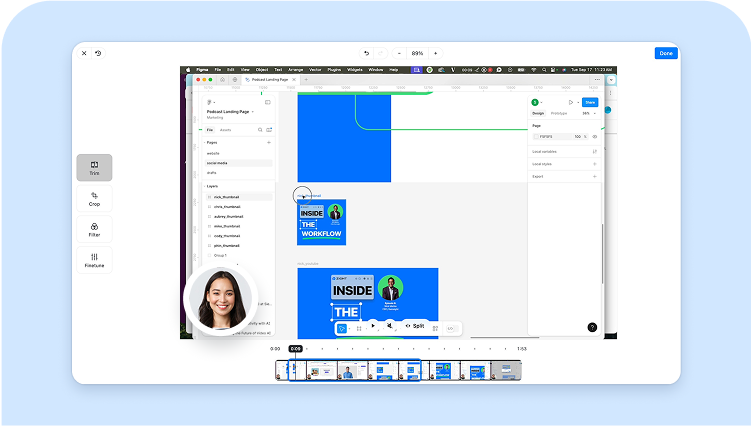Redo the edit in the editor toolbar
Image resolution: width=751 pixels, height=426 pixels.
point(381,53)
